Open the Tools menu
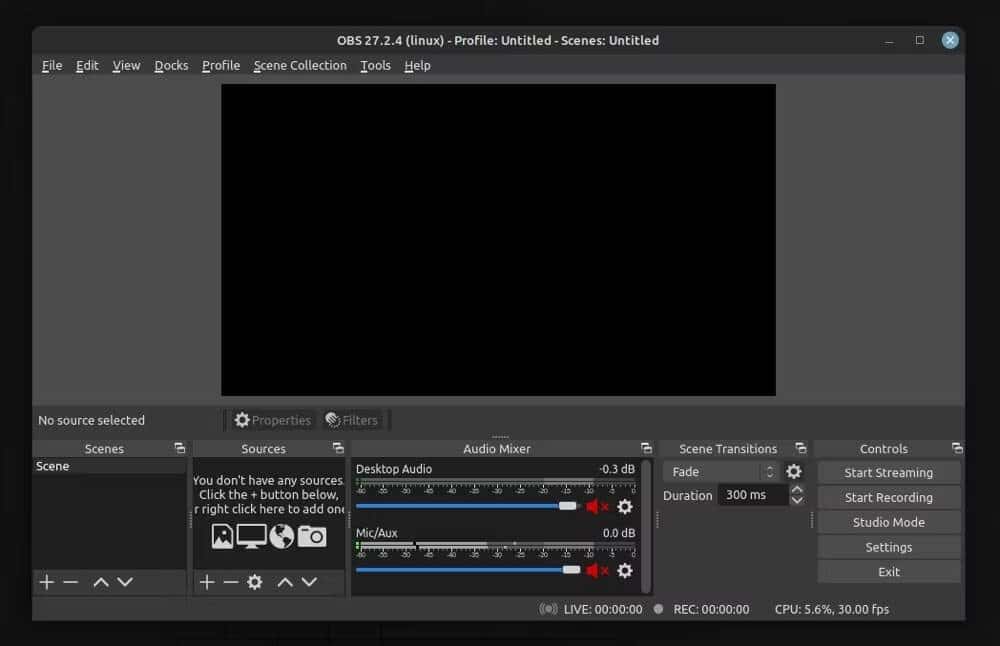 tap(375, 65)
